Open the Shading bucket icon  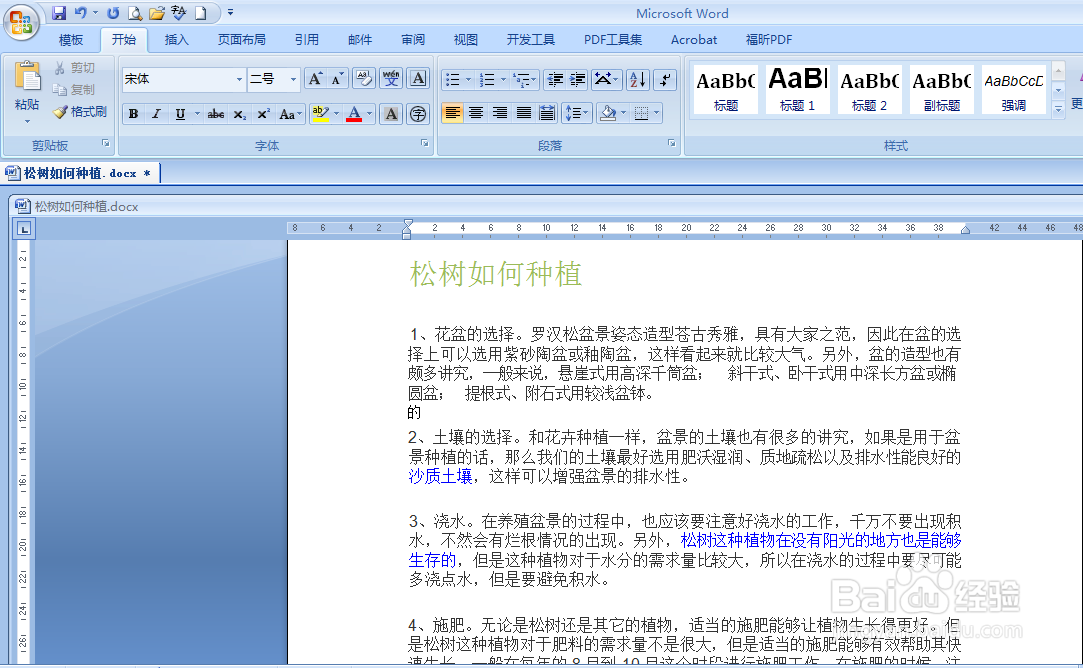(x=608, y=113)
